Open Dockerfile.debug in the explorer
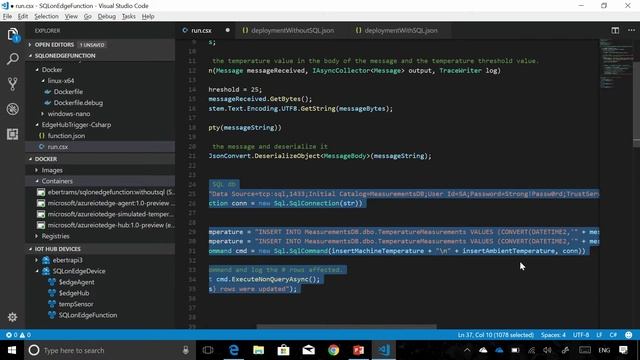Screen dimensions: 640x360 [78, 103]
